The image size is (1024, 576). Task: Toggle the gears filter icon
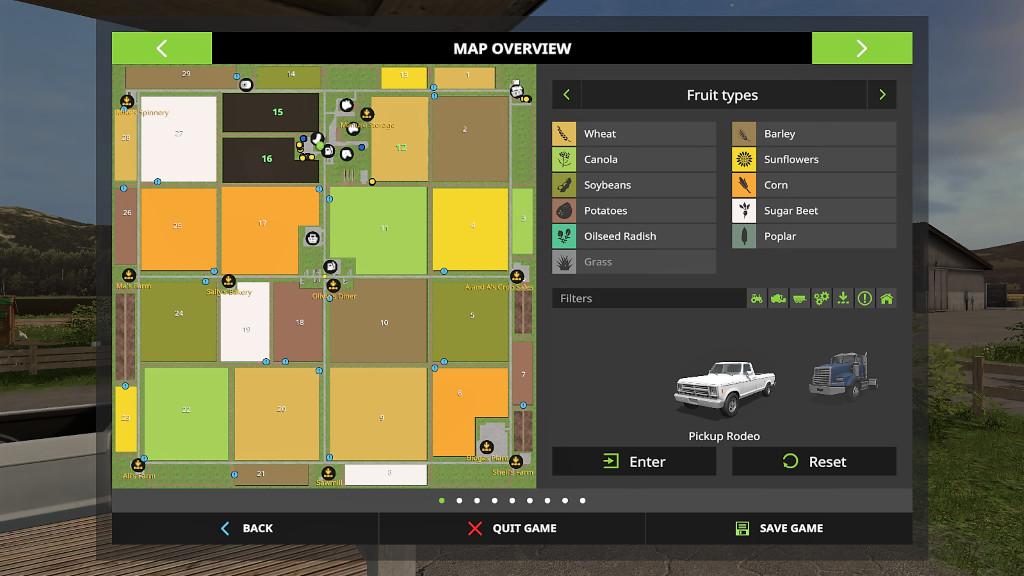[822, 298]
